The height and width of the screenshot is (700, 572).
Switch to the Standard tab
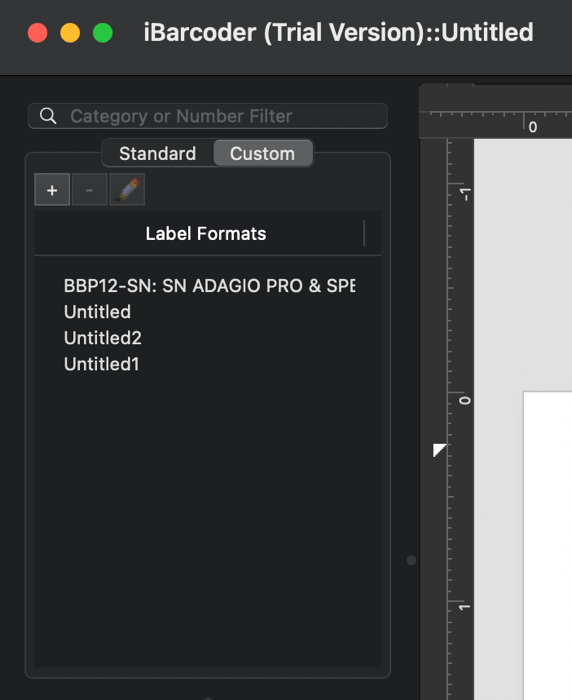158,154
